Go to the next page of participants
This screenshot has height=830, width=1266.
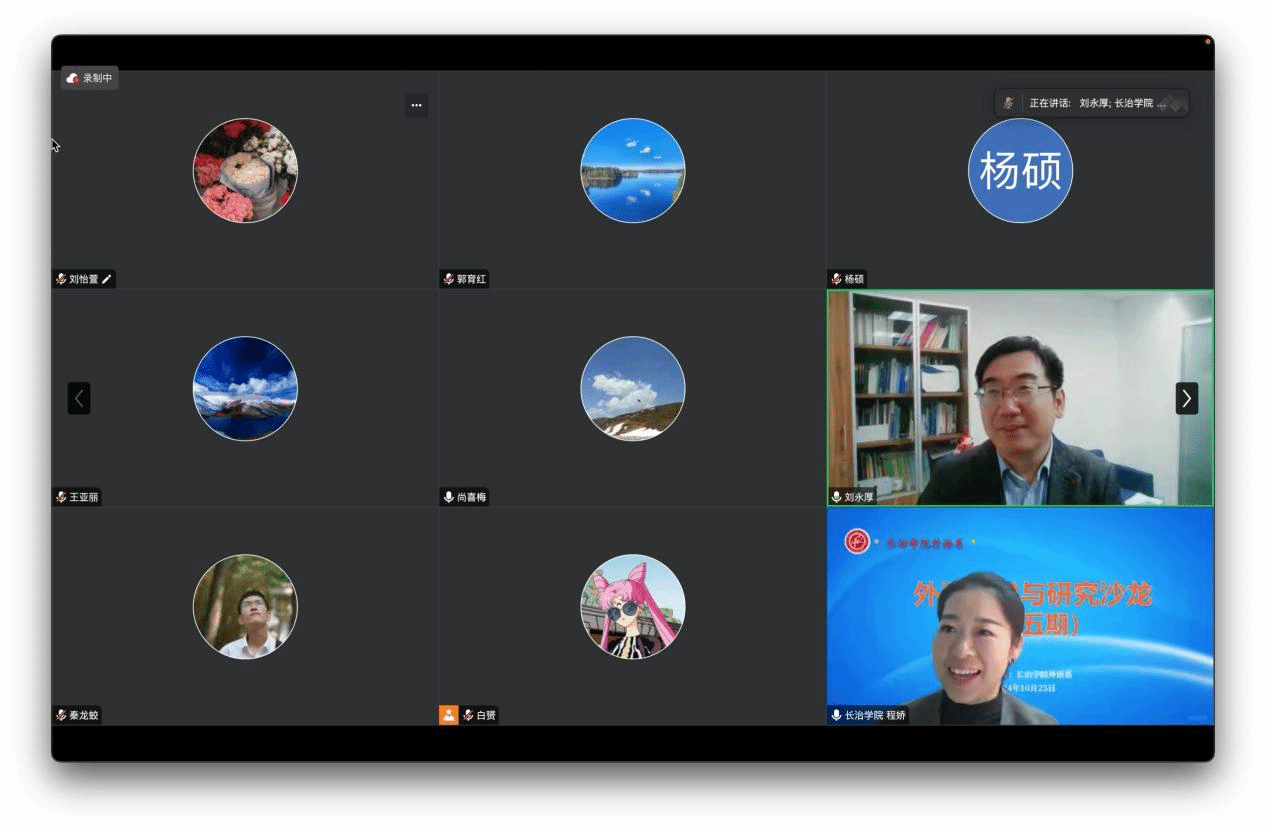(x=1186, y=398)
